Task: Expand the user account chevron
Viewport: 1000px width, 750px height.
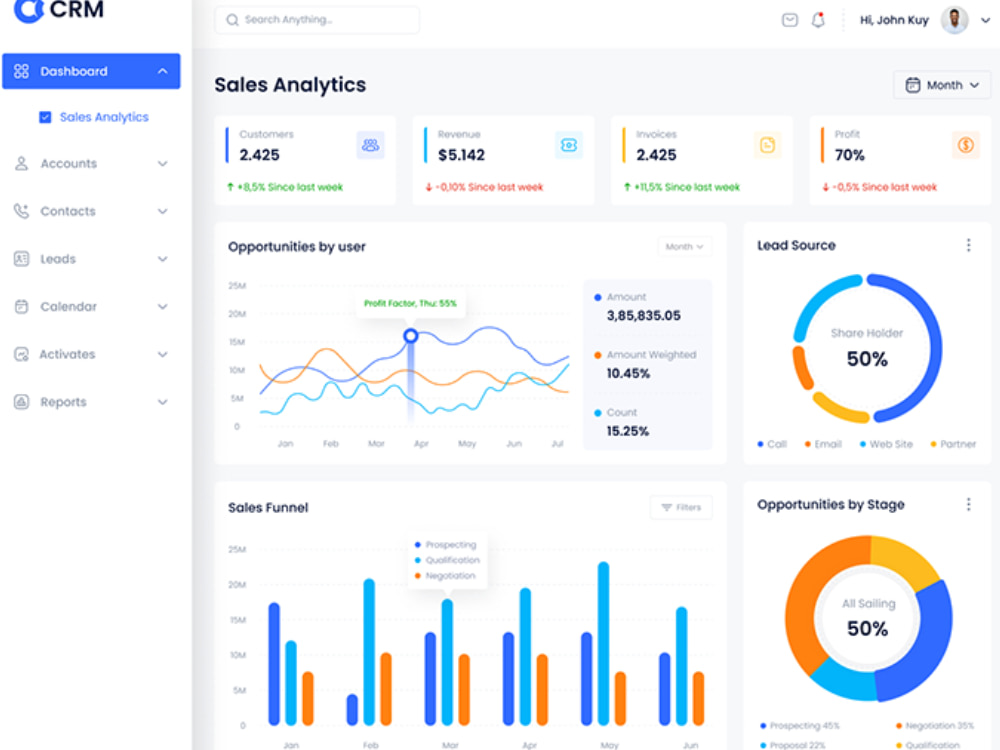Action: pos(985,20)
